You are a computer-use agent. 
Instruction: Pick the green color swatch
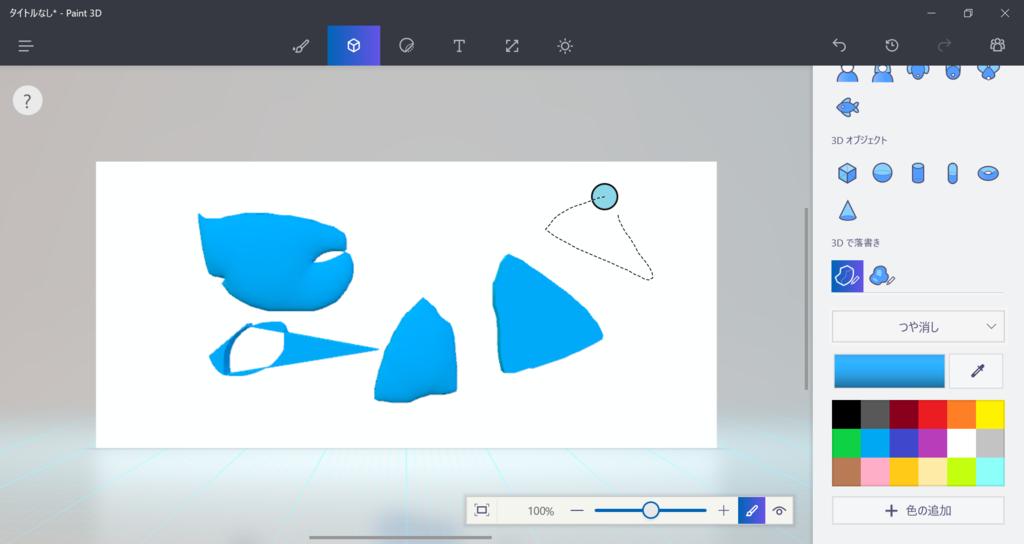[846, 443]
